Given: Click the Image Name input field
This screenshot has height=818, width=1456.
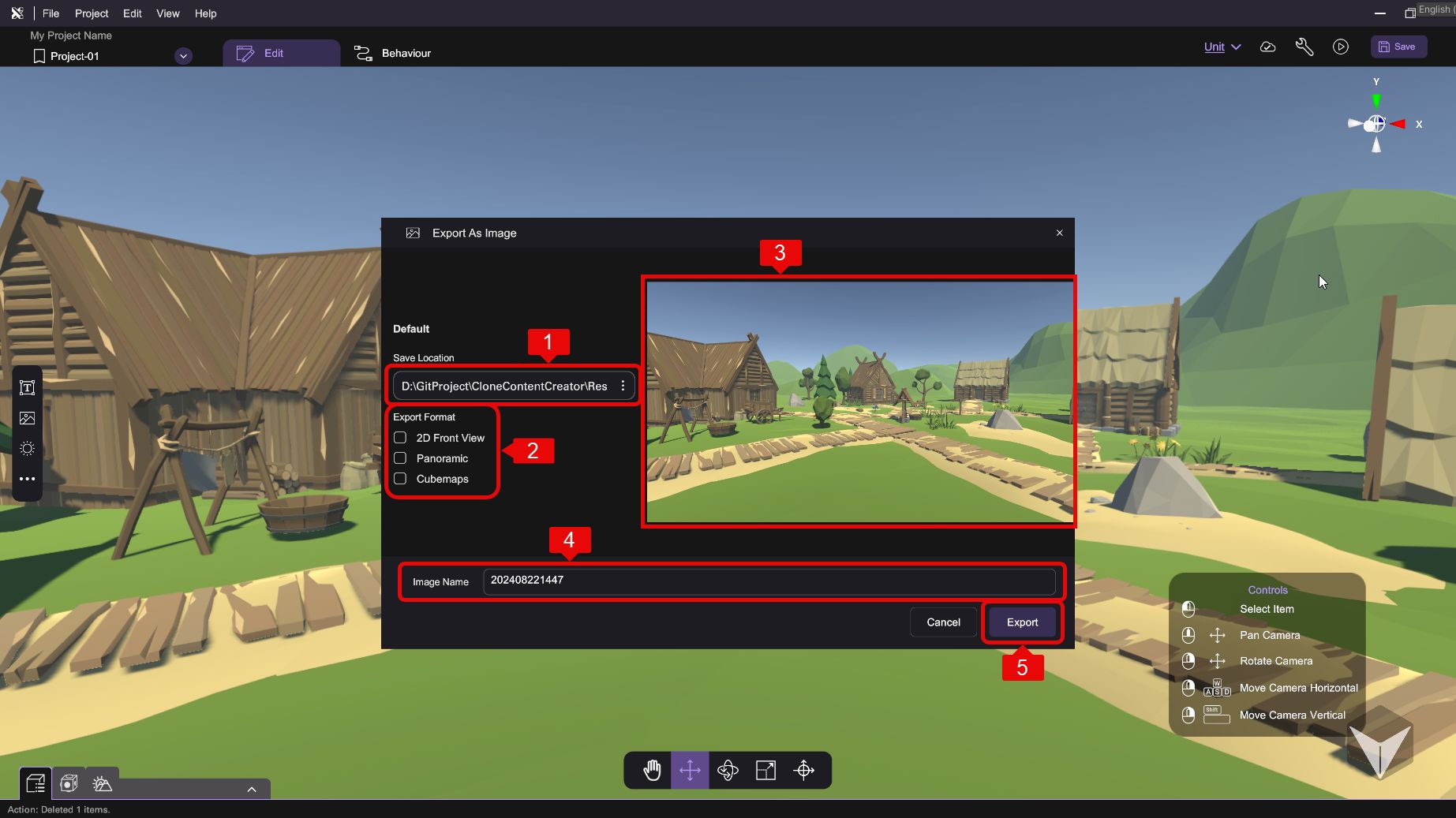Looking at the screenshot, I should point(768,581).
